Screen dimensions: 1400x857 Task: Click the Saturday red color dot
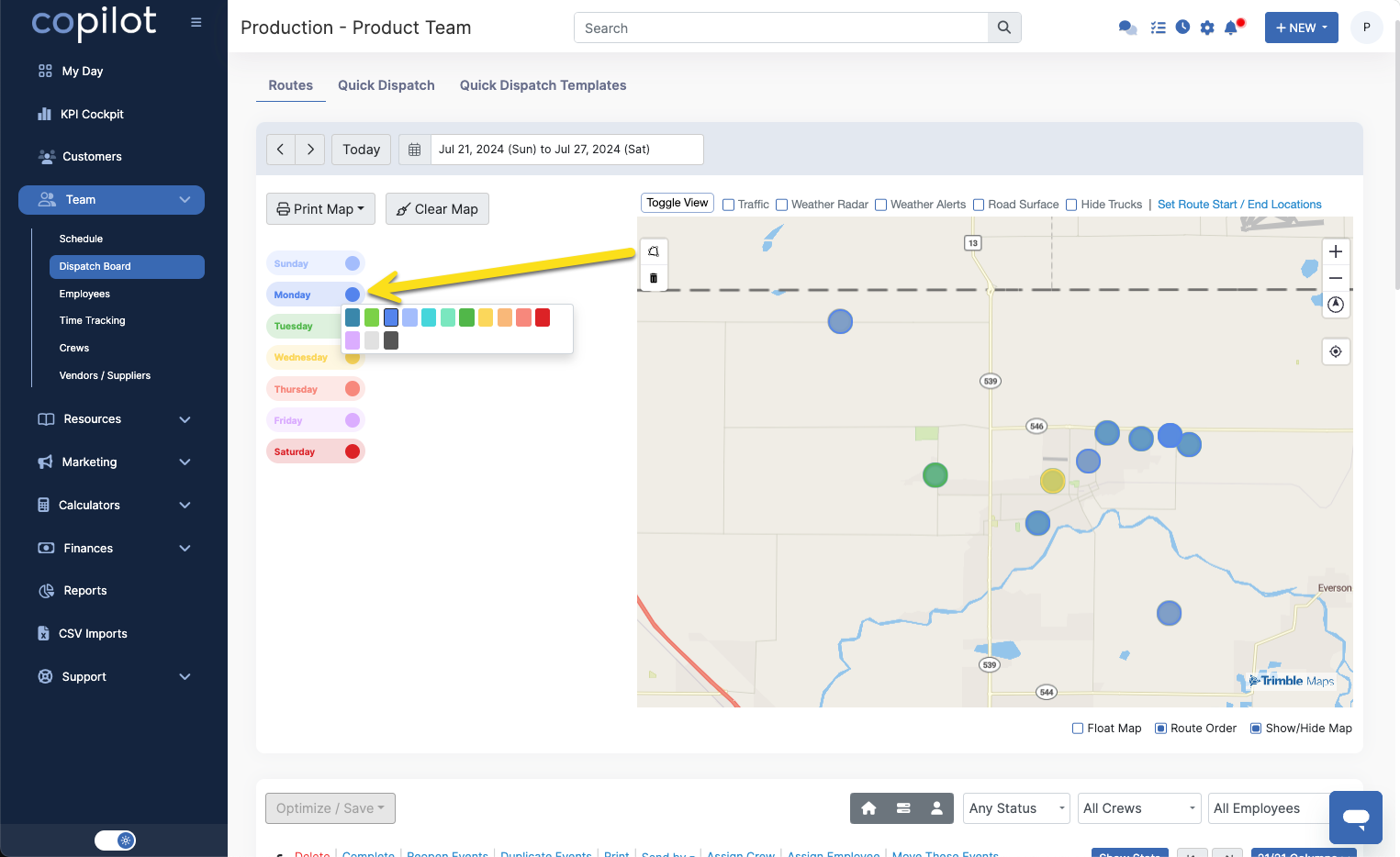point(353,451)
